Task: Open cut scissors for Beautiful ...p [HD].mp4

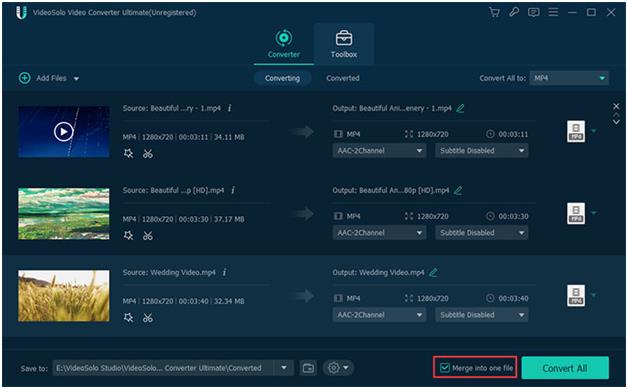Action: 148,236
